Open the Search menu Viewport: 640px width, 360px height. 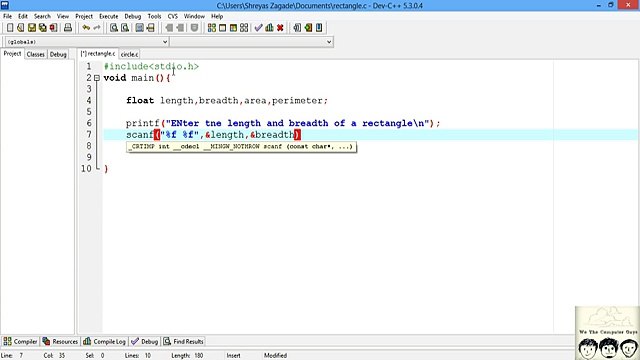42,16
